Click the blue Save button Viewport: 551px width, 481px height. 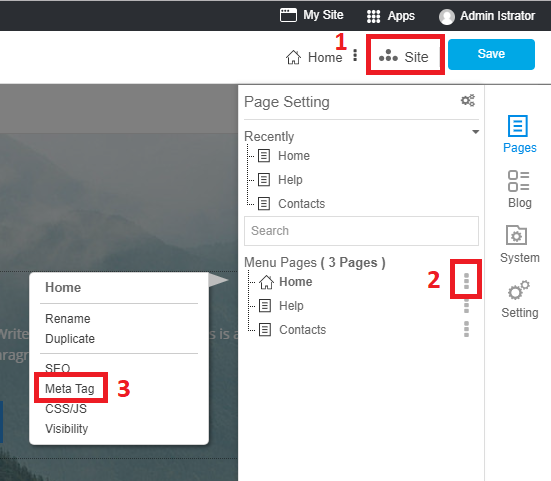tap(491, 54)
